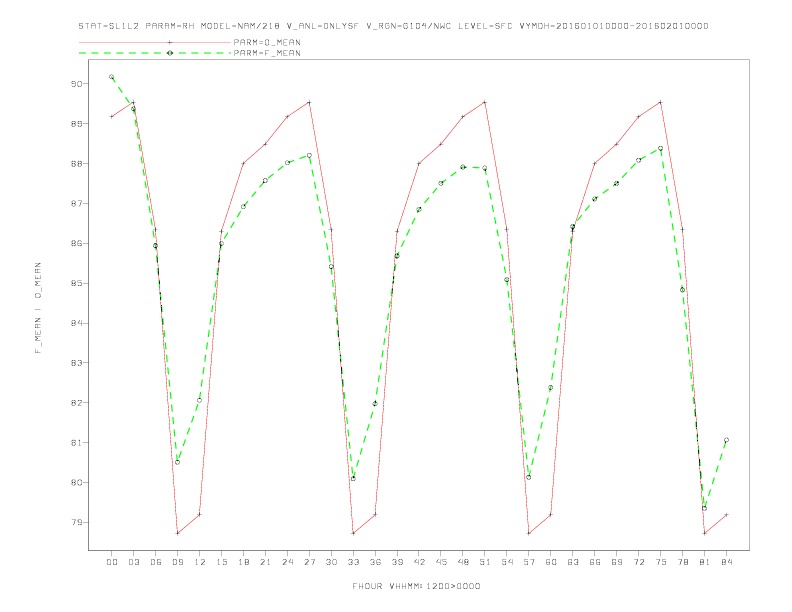Screen dimensions: 792x612
Task: Click y-axis tick label 86
Action: pyautogui.click(x=76, y=243)
